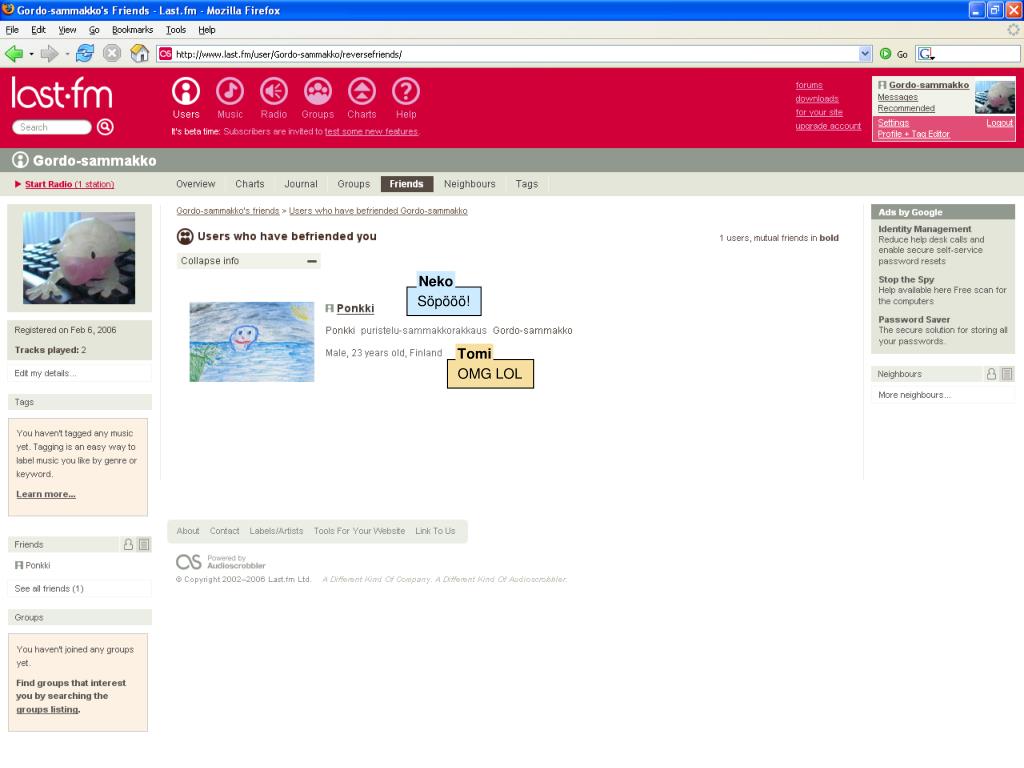Open the Forward button history dropdown arrow
Viewport: 1024px width, 768px height.
click(x=67, y=54)
